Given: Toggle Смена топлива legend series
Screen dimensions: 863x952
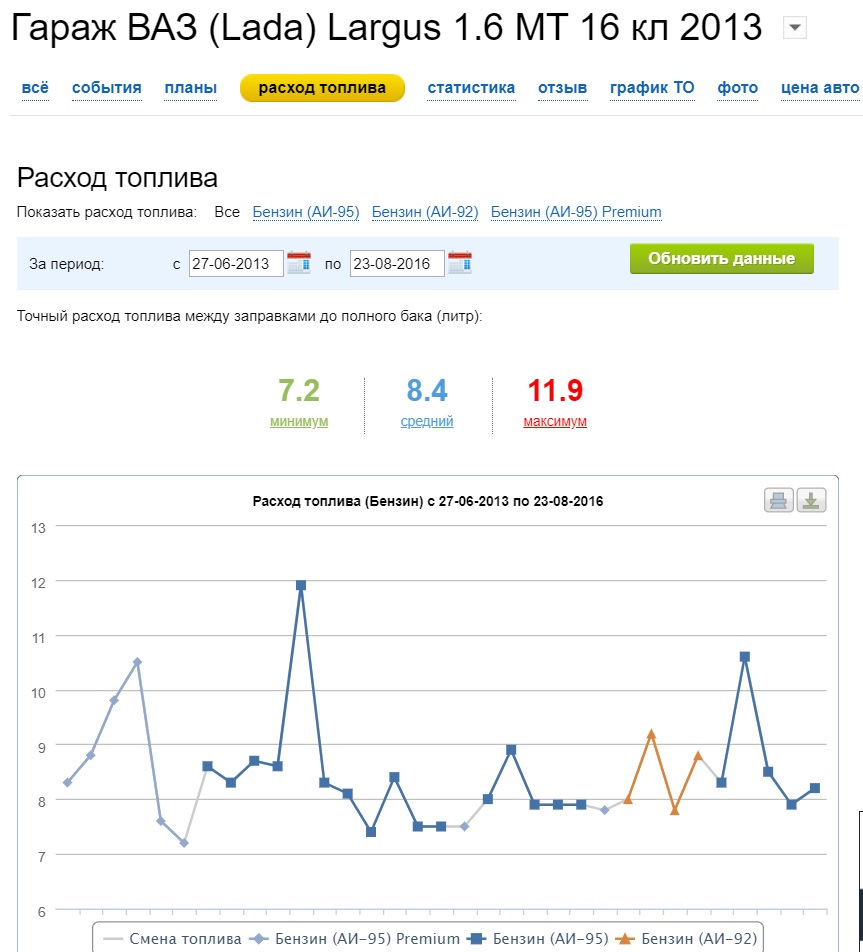Looking at the screenshot, I should 172,939.
